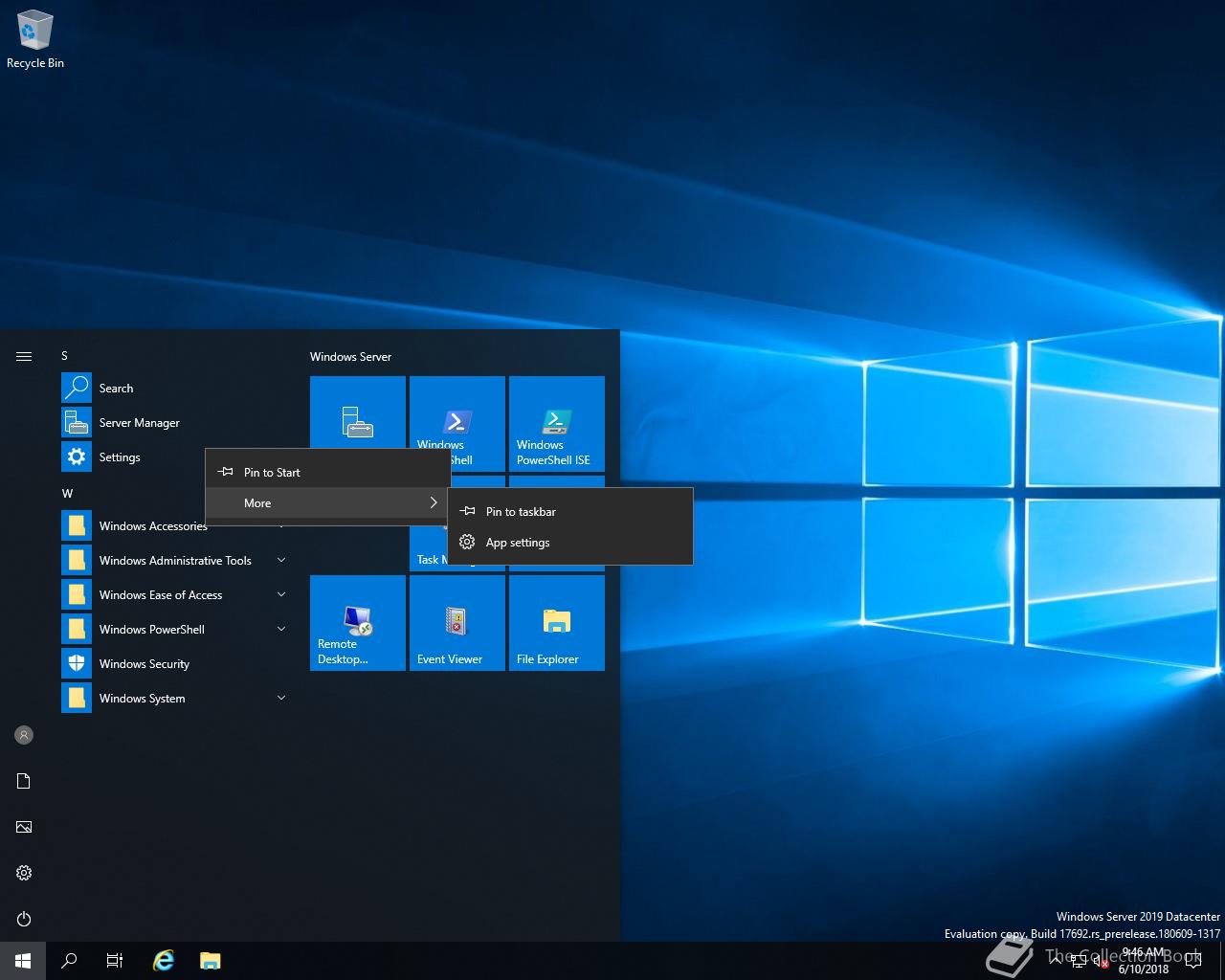Image resolution: width=1225 pixels, height=980 pixels.
Task: Click the S letter header in app list
Action: pos(64,356)
